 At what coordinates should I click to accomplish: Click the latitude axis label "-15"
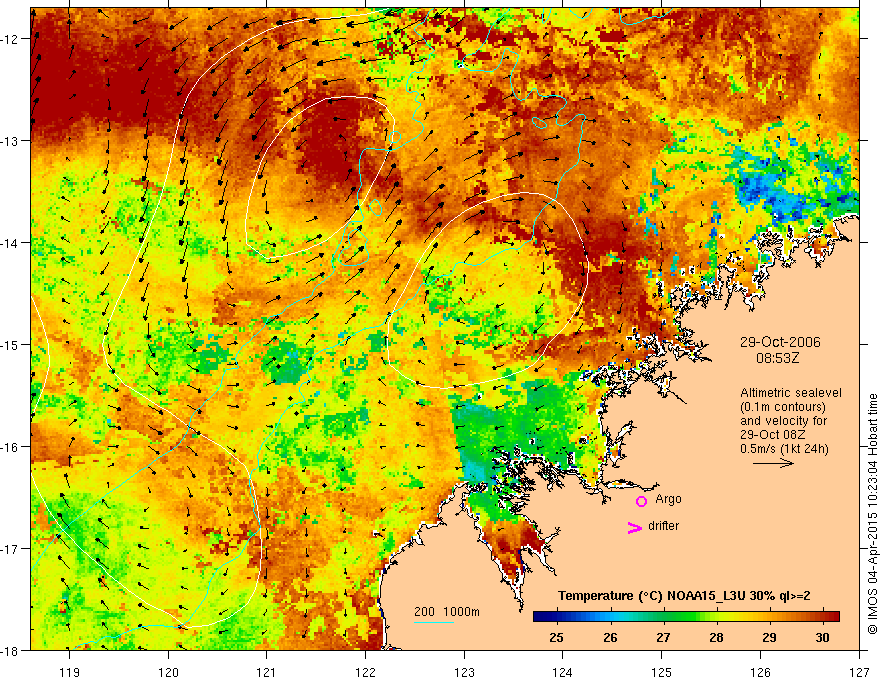pyautogui.click(x=10, y=344)
